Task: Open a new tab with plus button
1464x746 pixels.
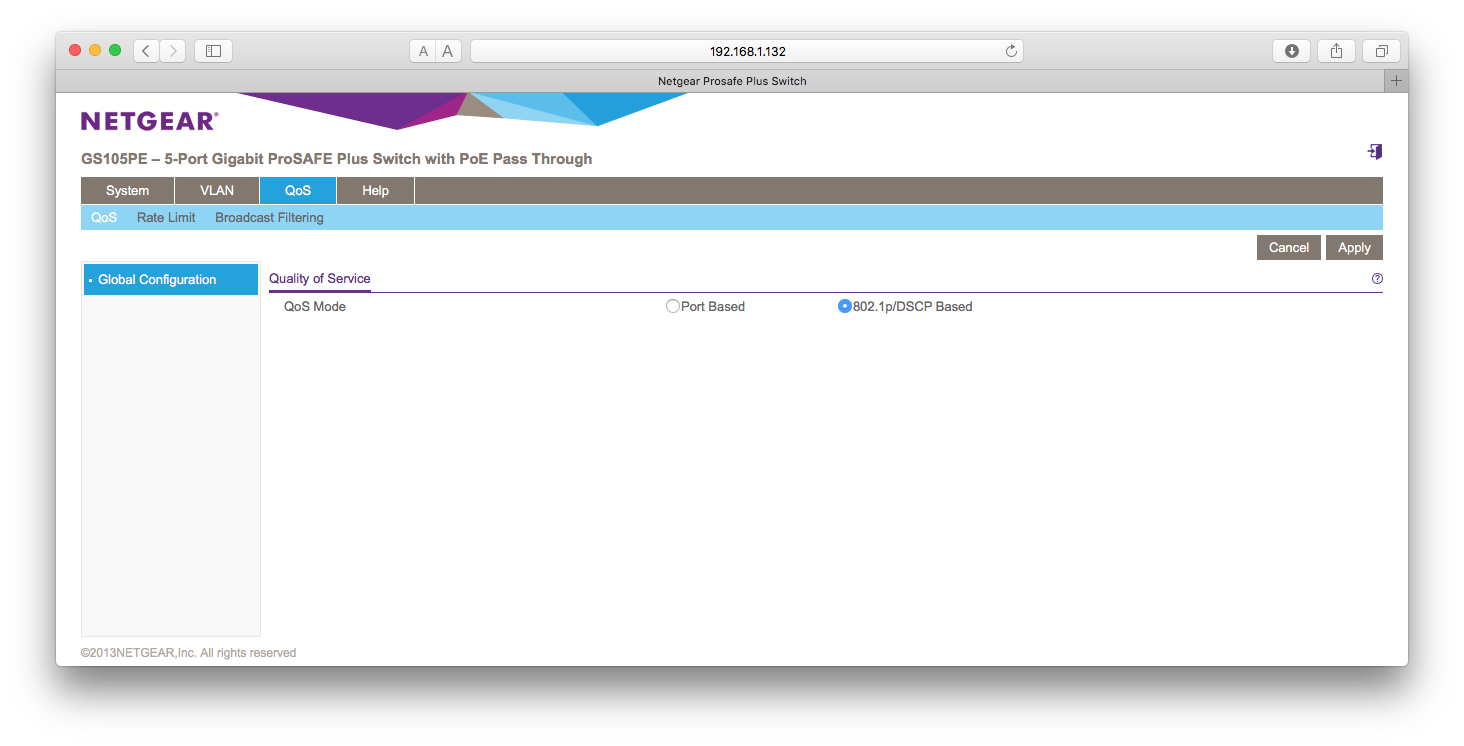Action: 1396,81
